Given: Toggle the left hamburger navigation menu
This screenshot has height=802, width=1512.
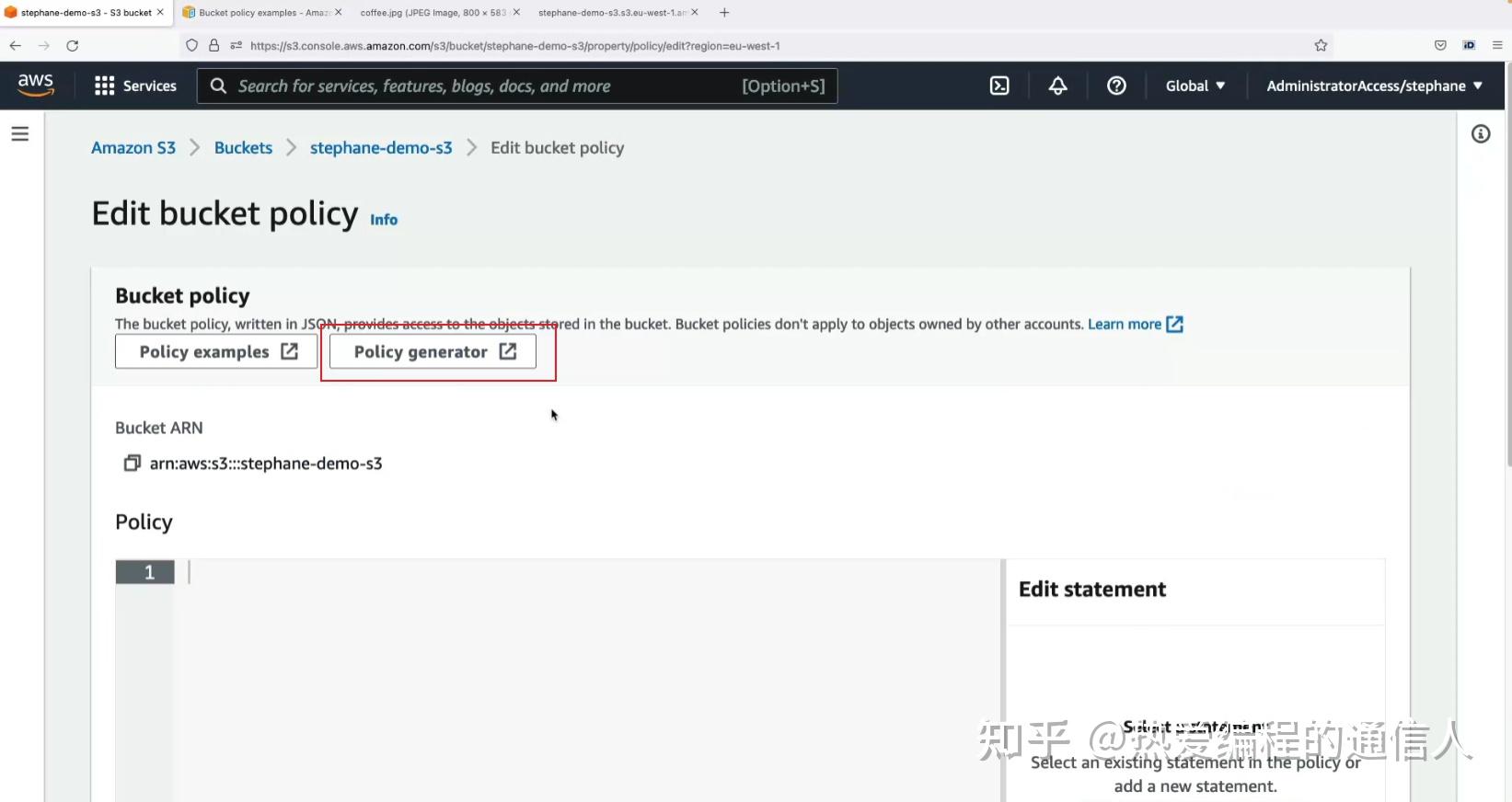Looking at the screenshot, I should pyautogui.click(x=20, y=134).
